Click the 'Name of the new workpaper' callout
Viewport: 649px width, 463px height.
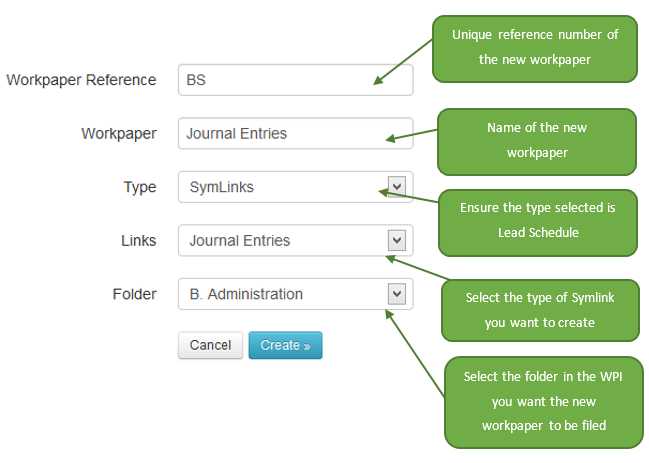(x=536, y=141)
